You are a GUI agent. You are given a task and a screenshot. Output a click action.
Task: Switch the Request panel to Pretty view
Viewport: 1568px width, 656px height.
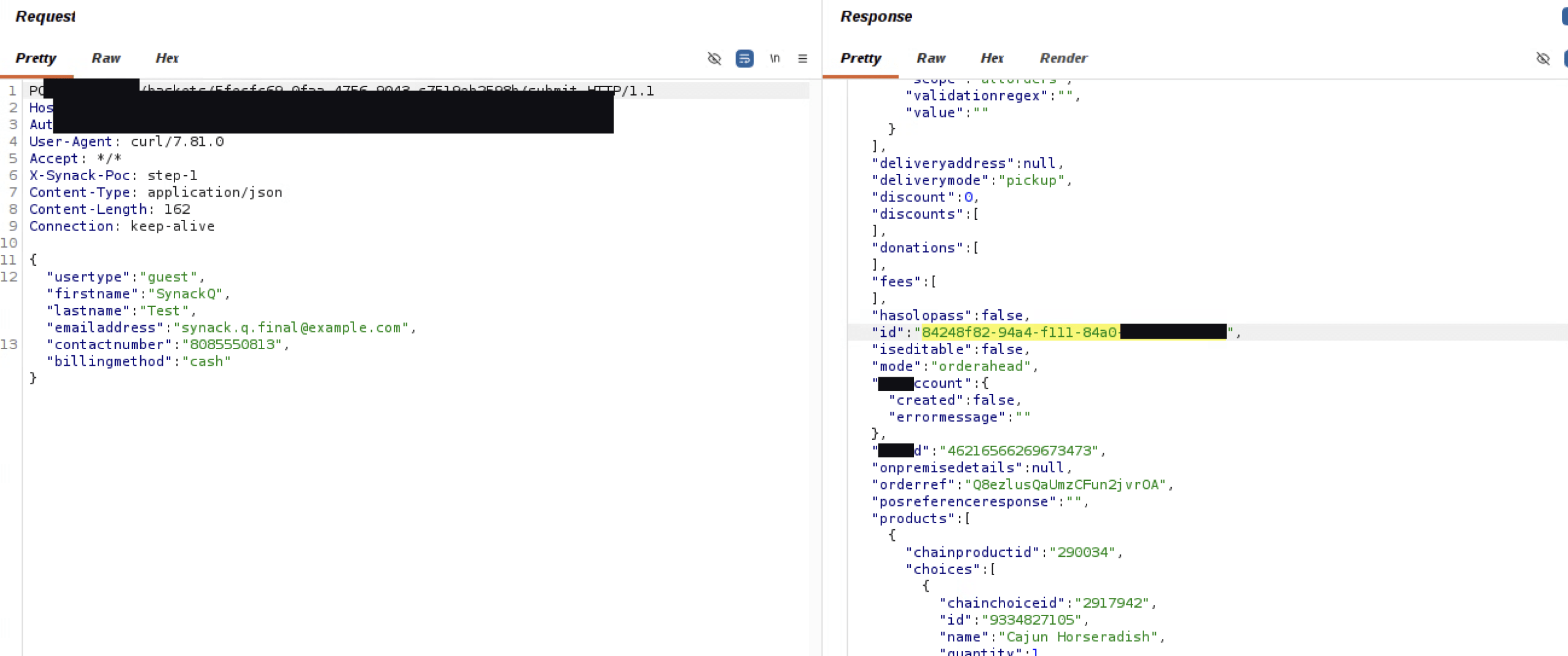(36, 58)
